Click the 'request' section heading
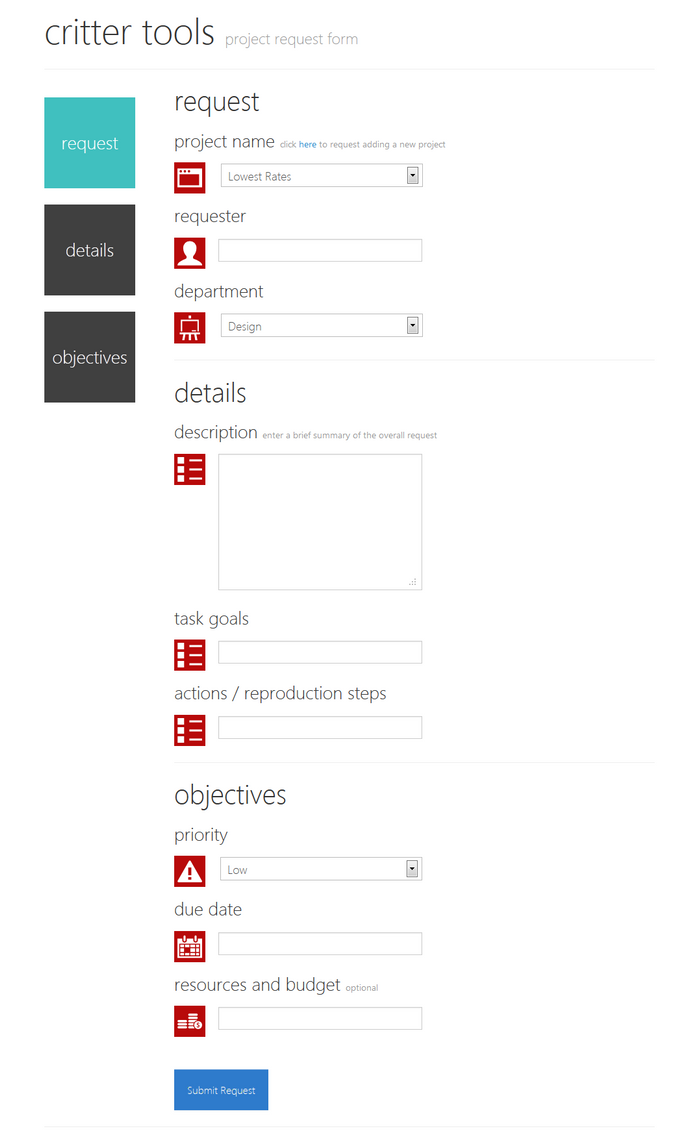 point(217,103)
